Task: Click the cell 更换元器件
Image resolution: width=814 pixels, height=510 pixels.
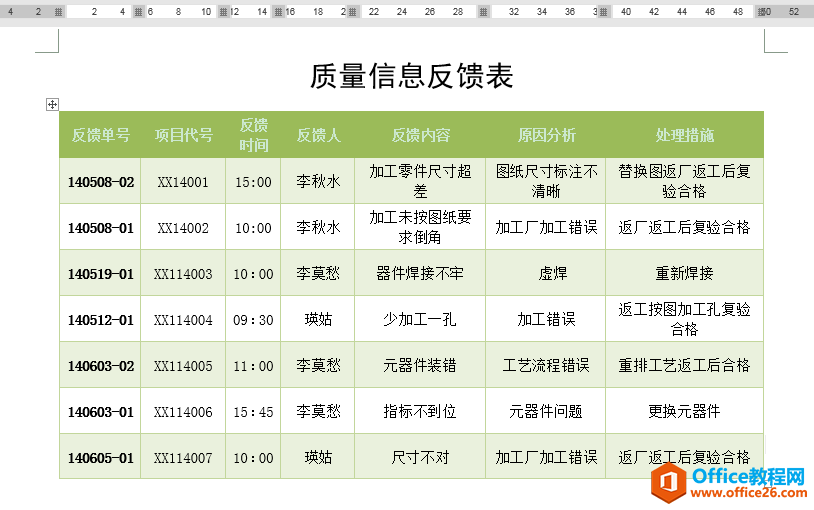Action: [x=684, y=411]
